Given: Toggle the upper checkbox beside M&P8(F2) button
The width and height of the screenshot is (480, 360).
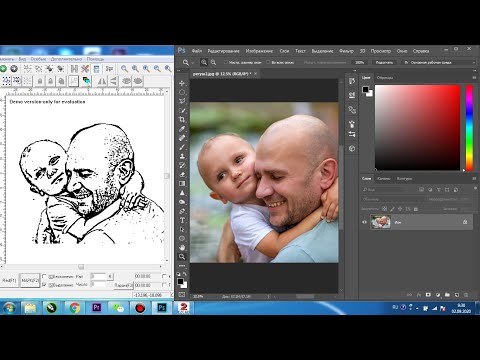Looking at the screenshot, I should 44,276.
